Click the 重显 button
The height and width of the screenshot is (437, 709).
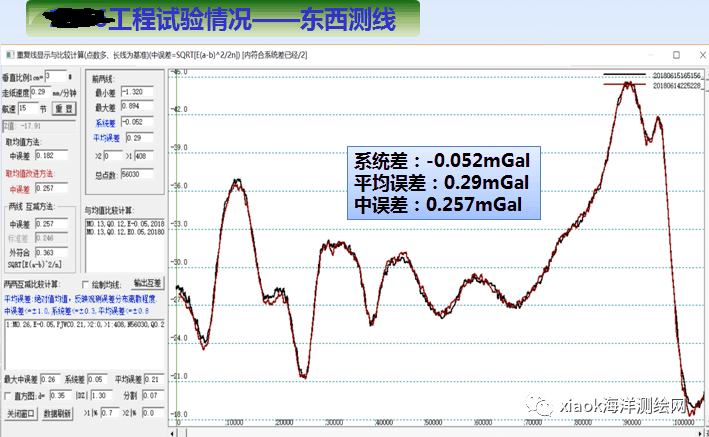click(65, 108)
